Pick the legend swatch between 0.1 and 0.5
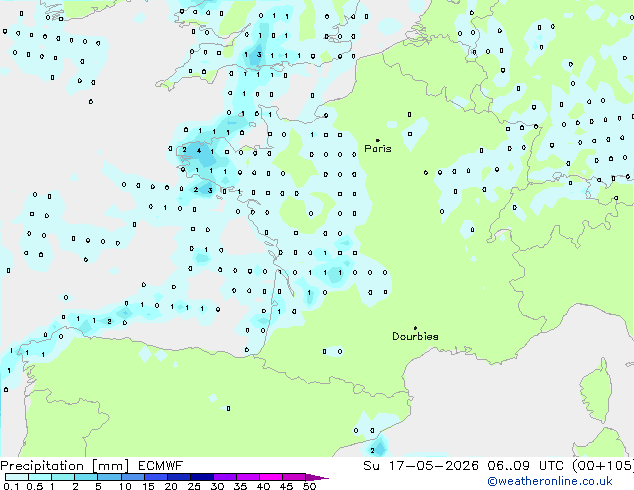Screen dimensions: 634x490 click(17, 477)
